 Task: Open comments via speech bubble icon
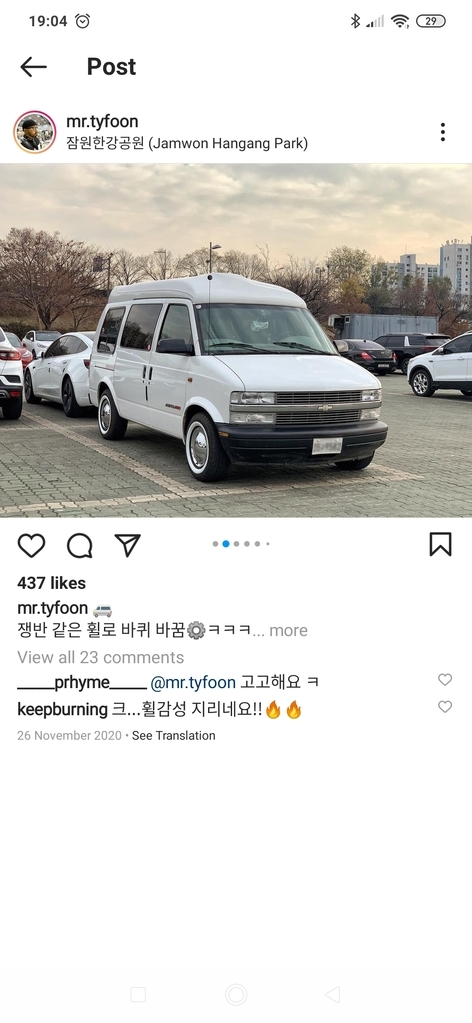pos(80,545)
